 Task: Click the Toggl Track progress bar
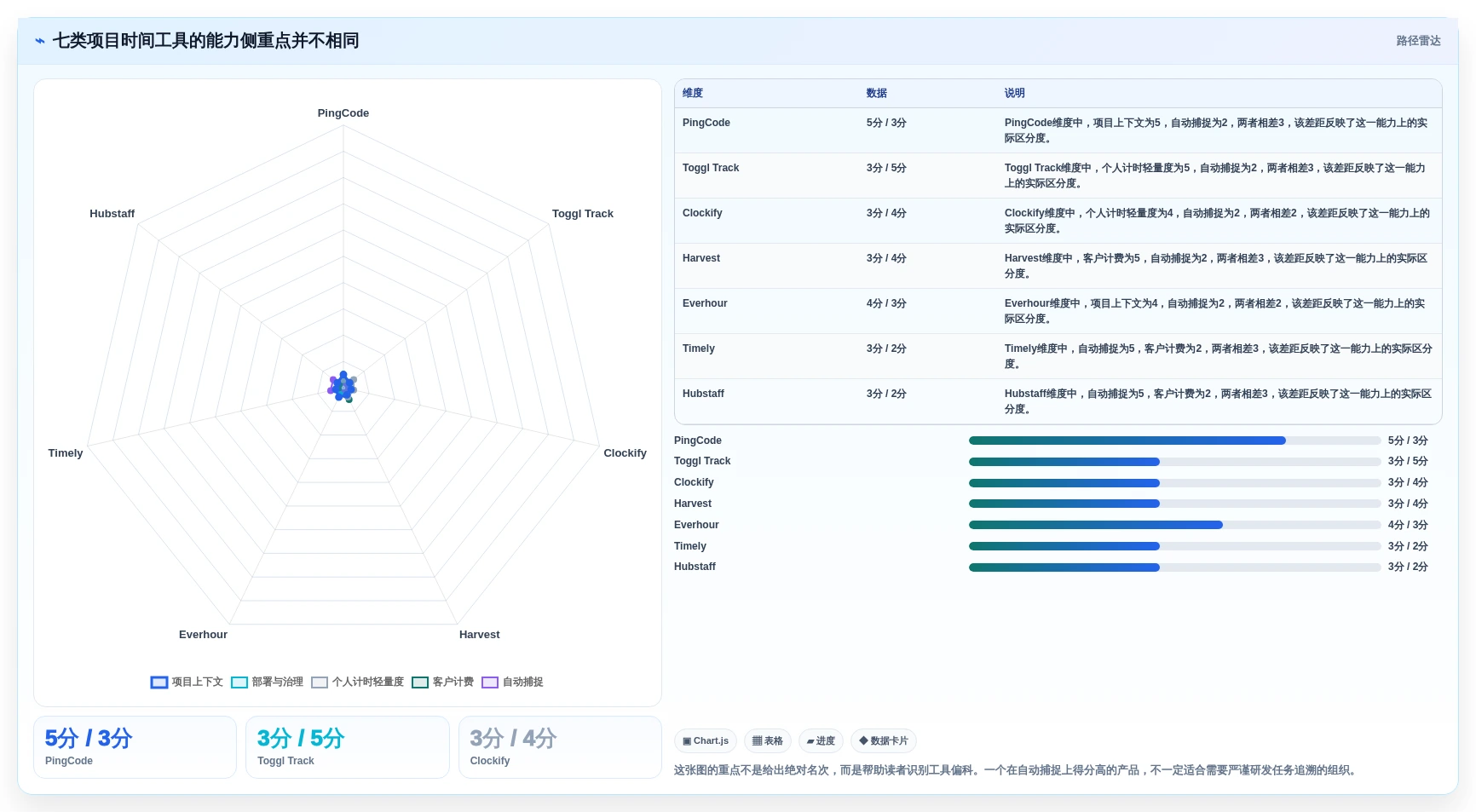1174,462
